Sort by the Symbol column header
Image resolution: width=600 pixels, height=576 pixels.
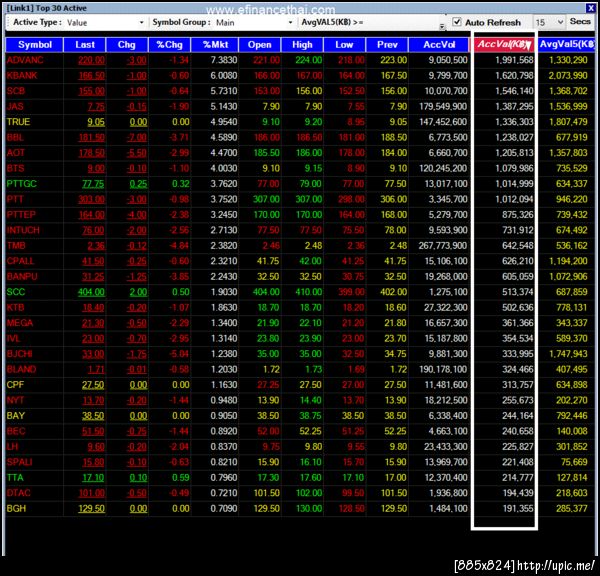click(34, 45)
